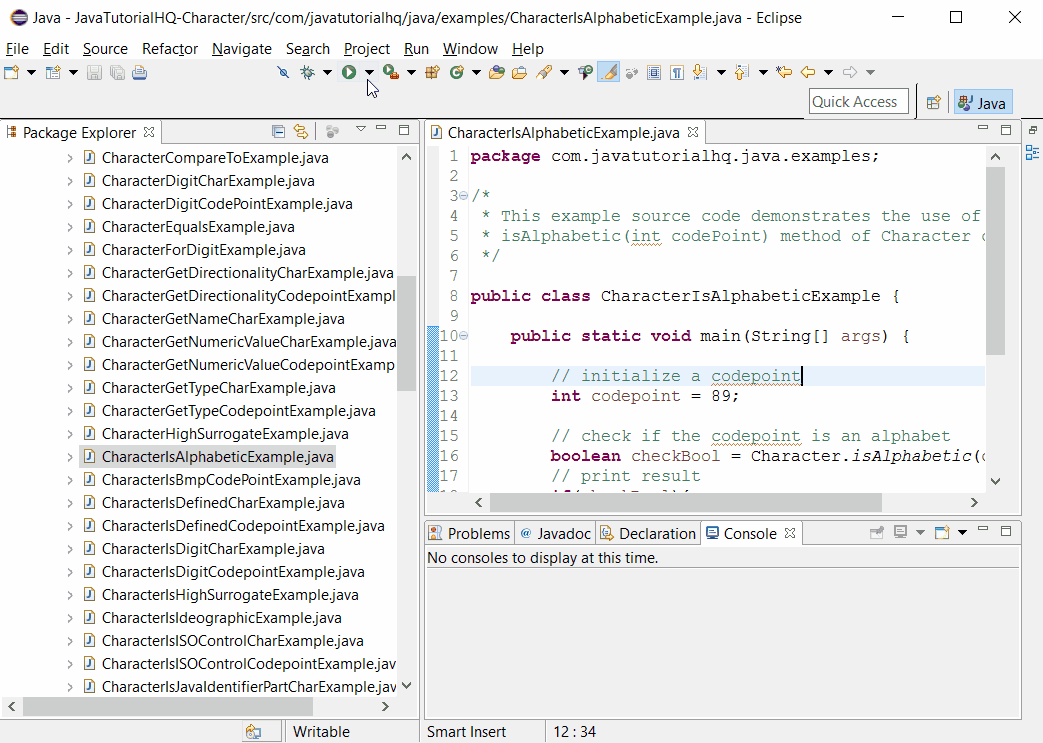
Task: Expand CharacterCompareToExample.java tree node
Action: click(x=70, y=158)
